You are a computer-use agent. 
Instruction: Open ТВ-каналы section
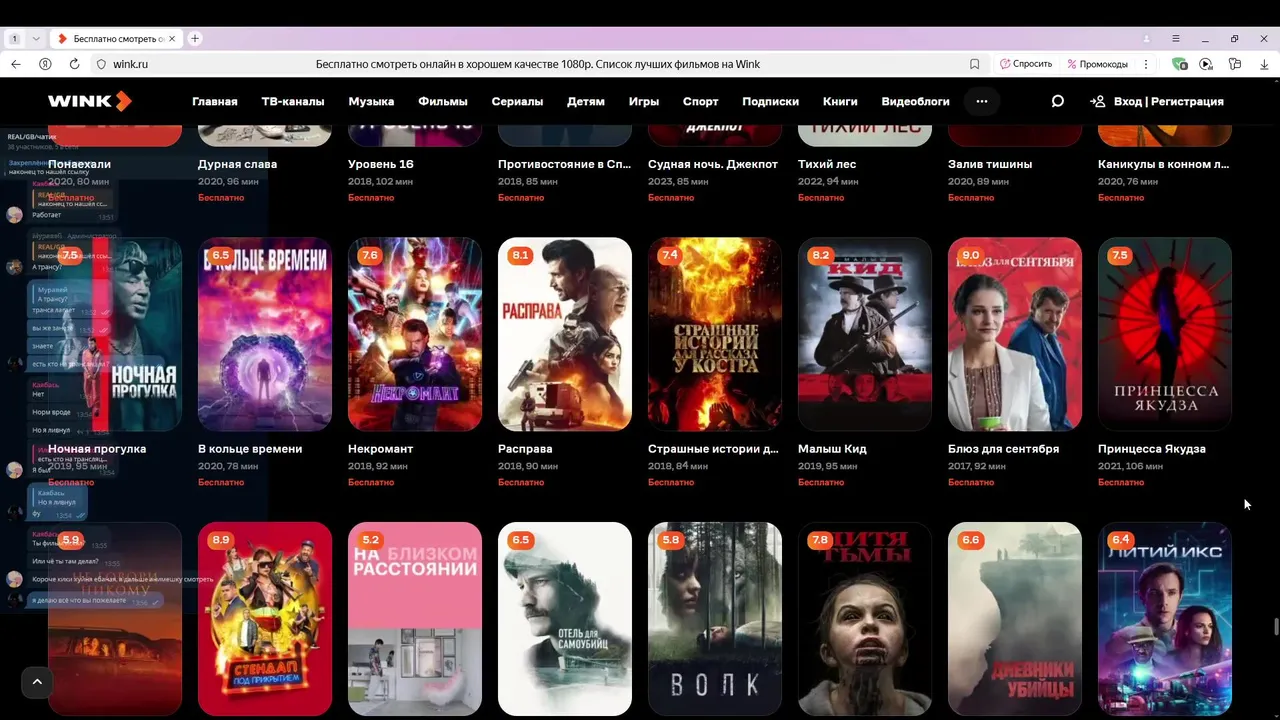click(x=293, y=101)
